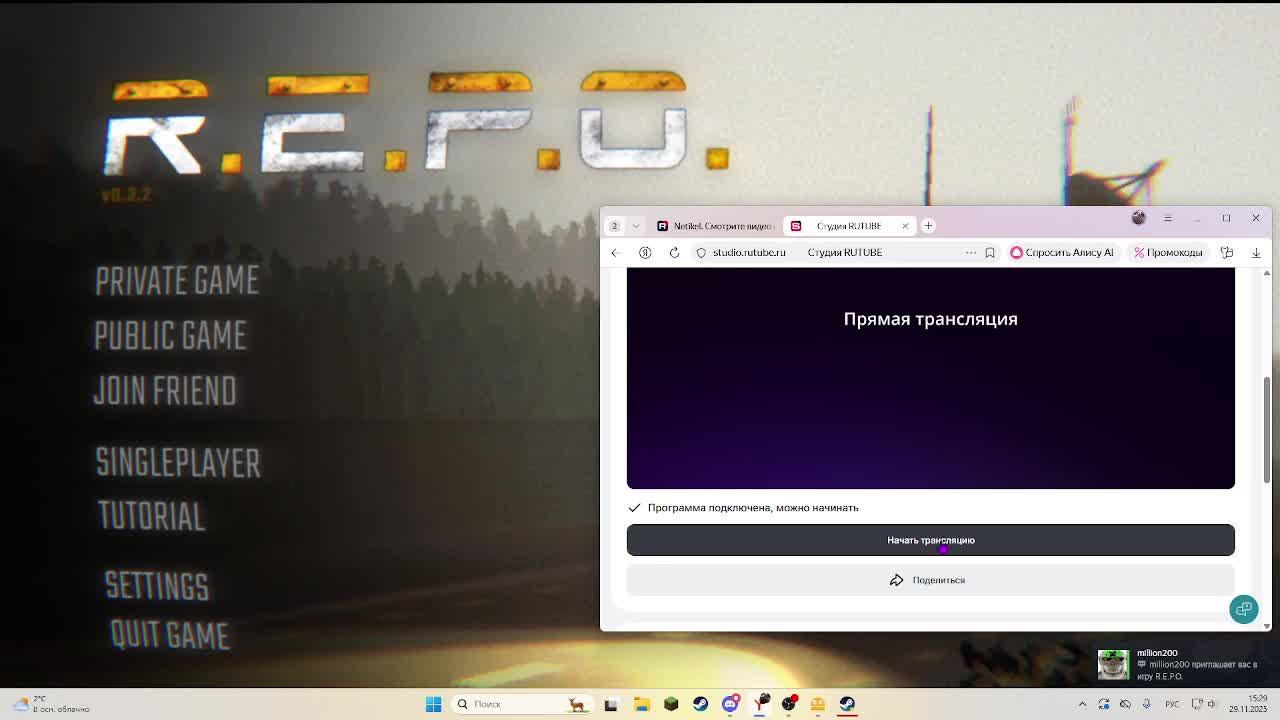Go back using the browser back arrow
This screenshot has width=1280, height=720.
tap(615, 252)
